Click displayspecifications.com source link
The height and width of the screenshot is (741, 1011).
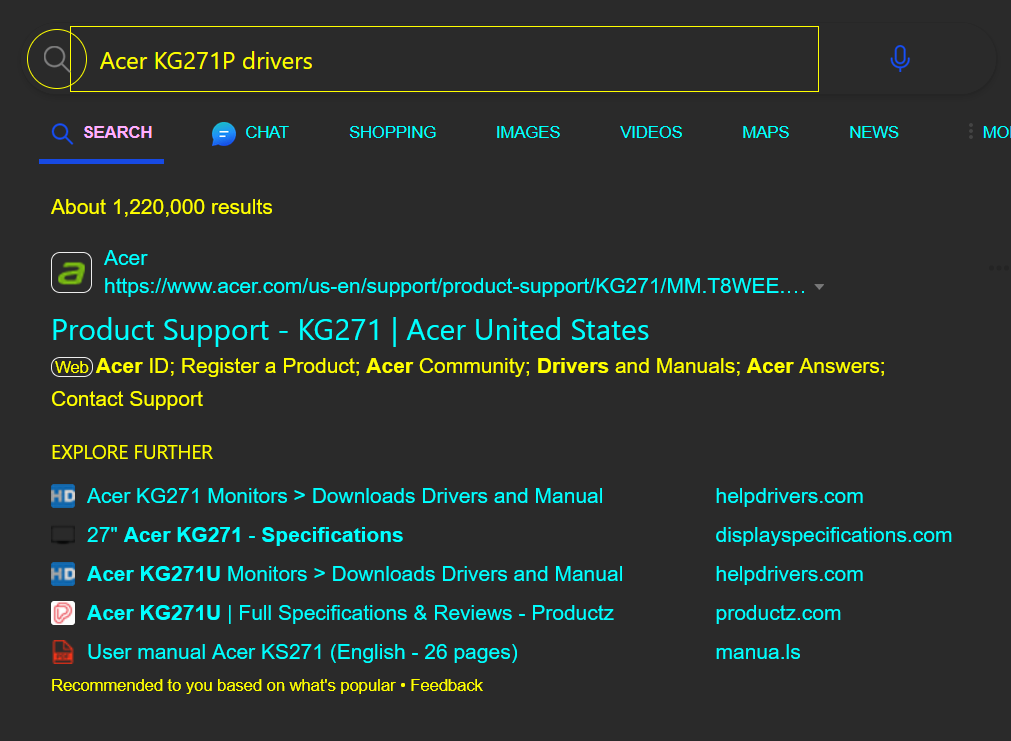click(833, 534)
